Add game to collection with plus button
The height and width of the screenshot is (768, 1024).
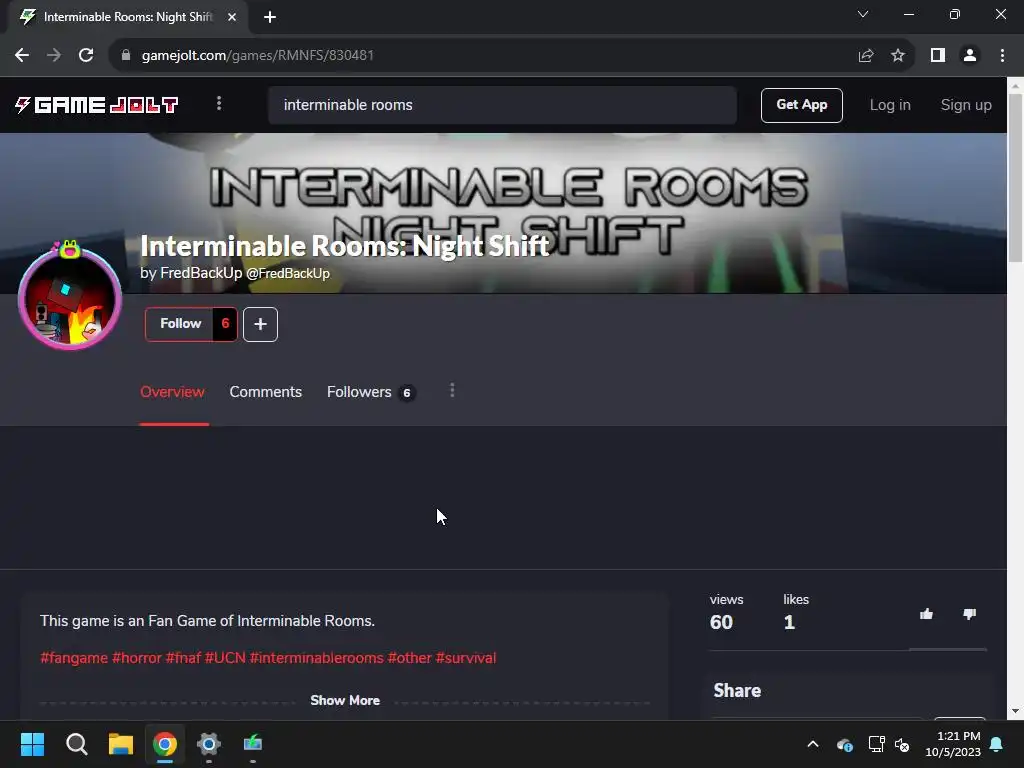point(260,324)
